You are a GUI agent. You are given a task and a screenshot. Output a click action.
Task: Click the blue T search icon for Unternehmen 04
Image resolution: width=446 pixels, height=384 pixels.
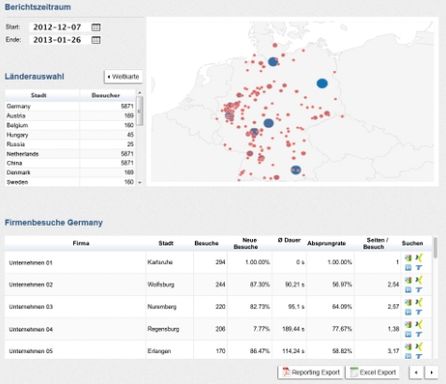pyautogui.click(x=419, y=334)
